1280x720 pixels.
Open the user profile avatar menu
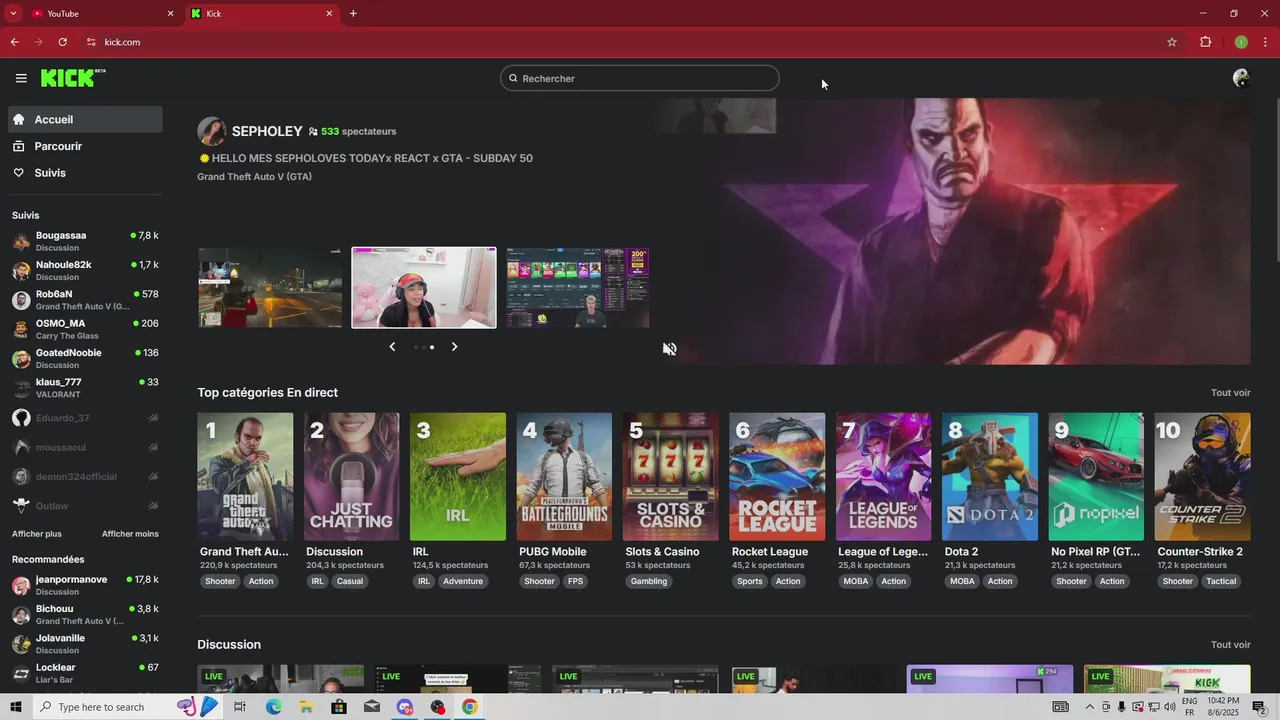(1241, 78)
